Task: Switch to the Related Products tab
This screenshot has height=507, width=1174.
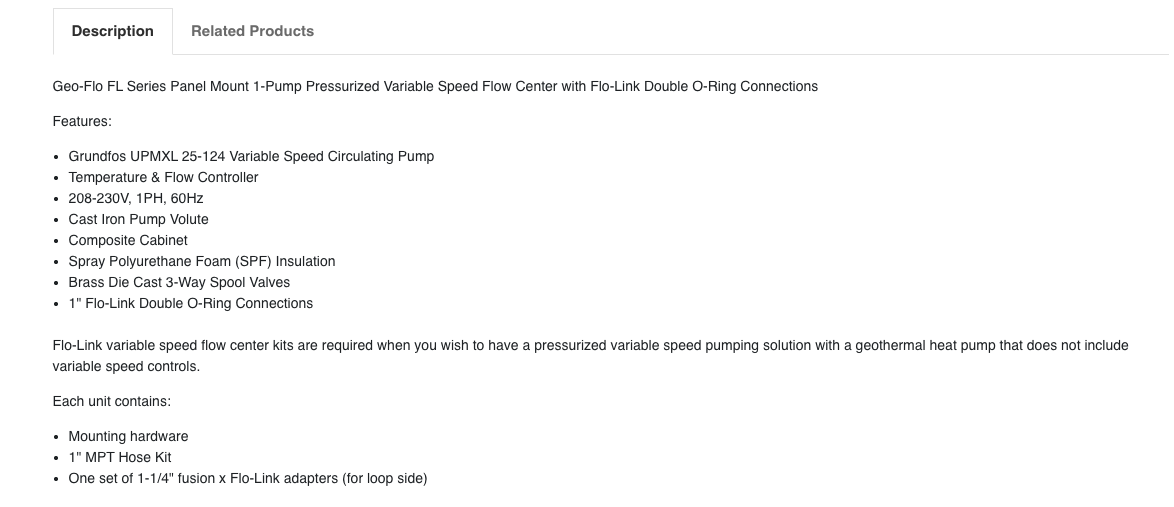Action: (x=252, y=31)
